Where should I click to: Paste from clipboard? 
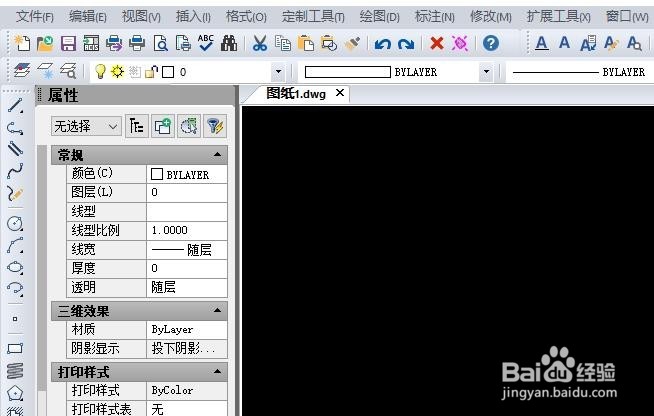click(x=306, y=43)
